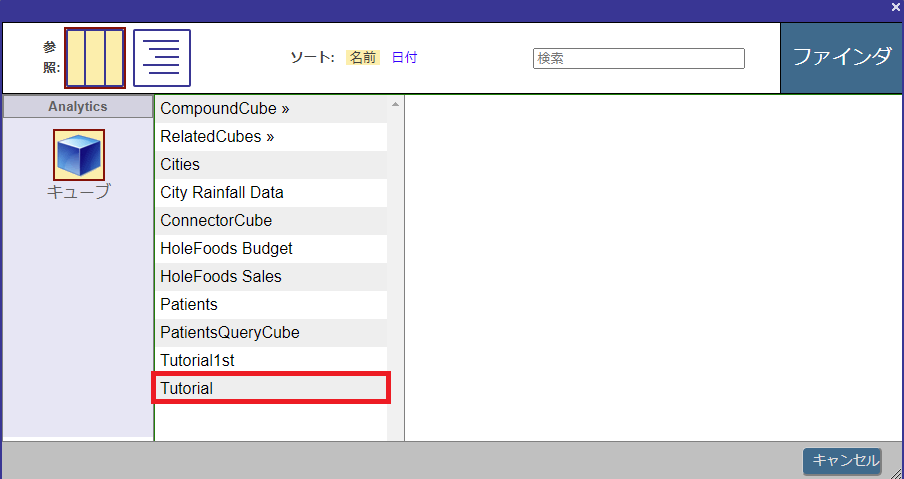Image resolution: width=904 pixels, height=479 pixels.
Task: Choose City Rainfall Data cube
Action: click(x=222, y=192)
